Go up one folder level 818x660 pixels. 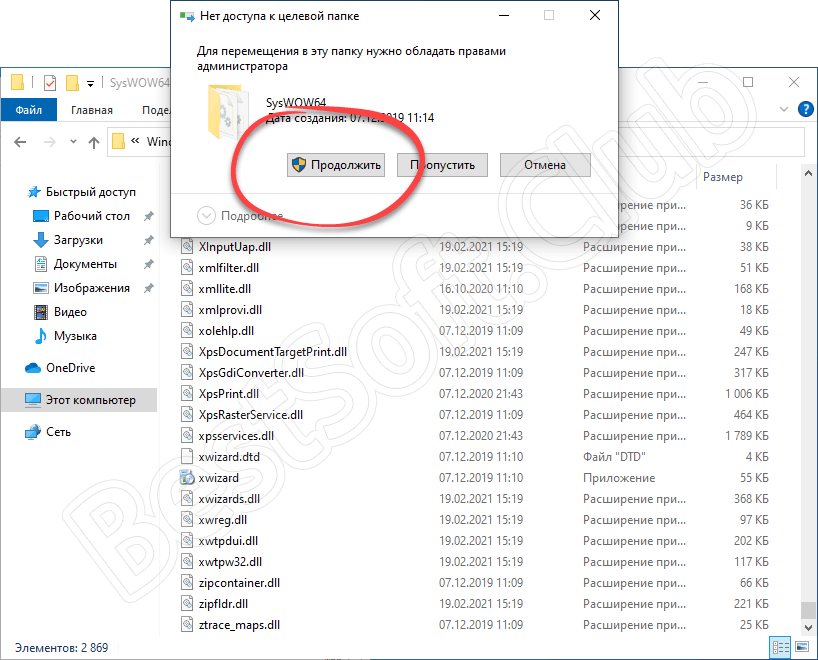pyautogui.click(x=94, y=142)
